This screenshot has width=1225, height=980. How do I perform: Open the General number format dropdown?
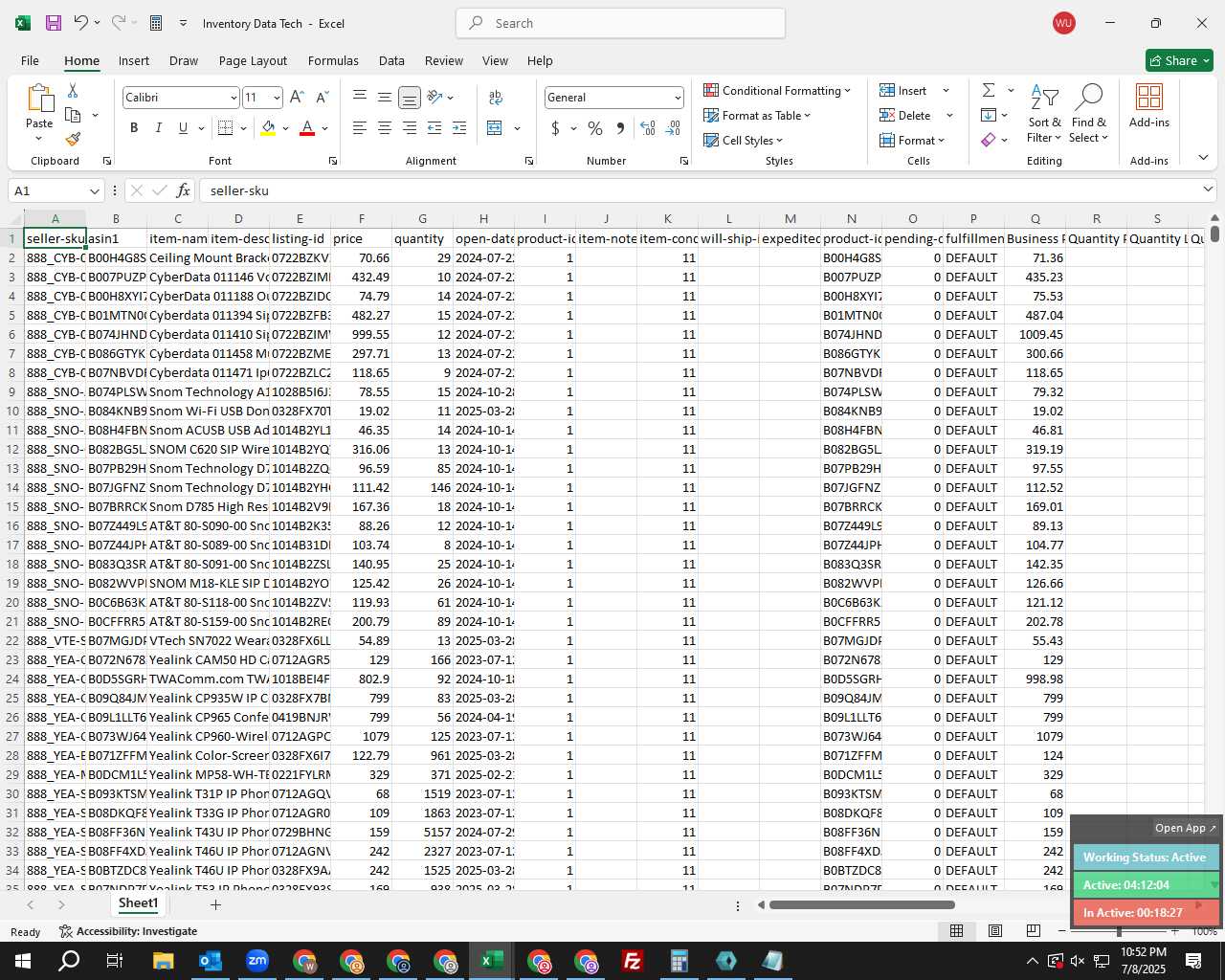click(x=678, y=98)
